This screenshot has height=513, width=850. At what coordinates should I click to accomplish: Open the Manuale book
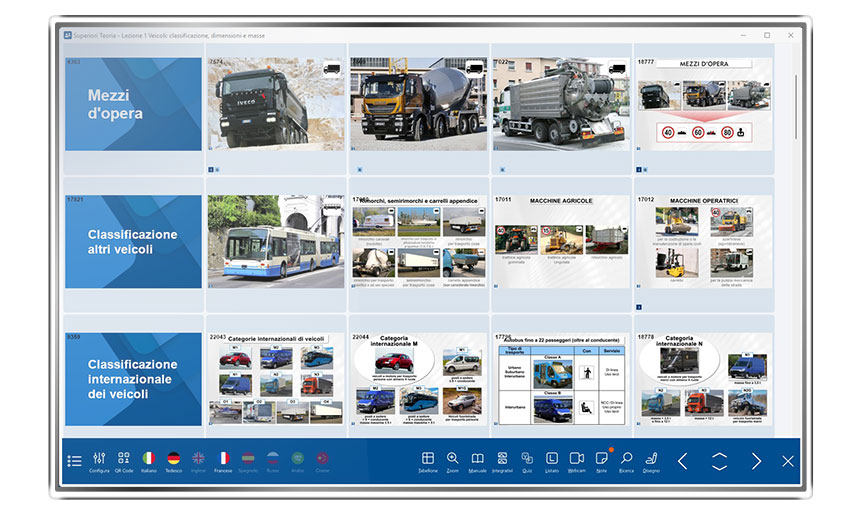(477, 460)
